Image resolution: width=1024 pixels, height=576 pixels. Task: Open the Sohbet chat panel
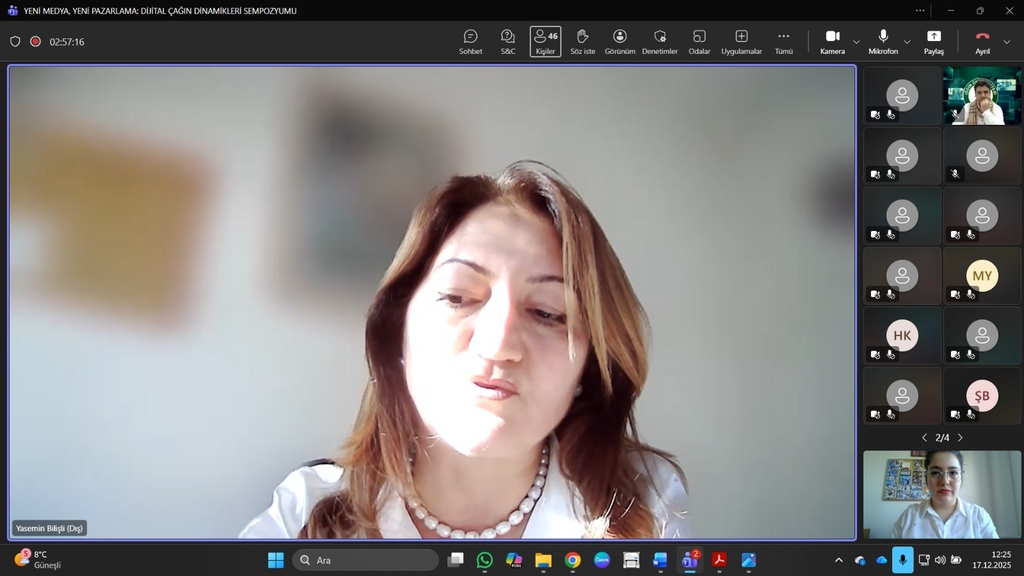(x=470, y=41)
